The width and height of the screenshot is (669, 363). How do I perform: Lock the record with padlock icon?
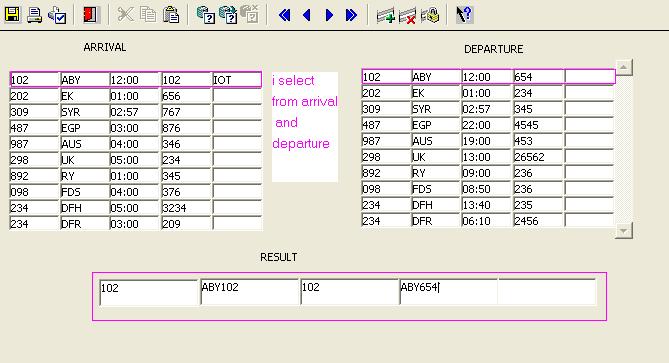coord(430,15)
